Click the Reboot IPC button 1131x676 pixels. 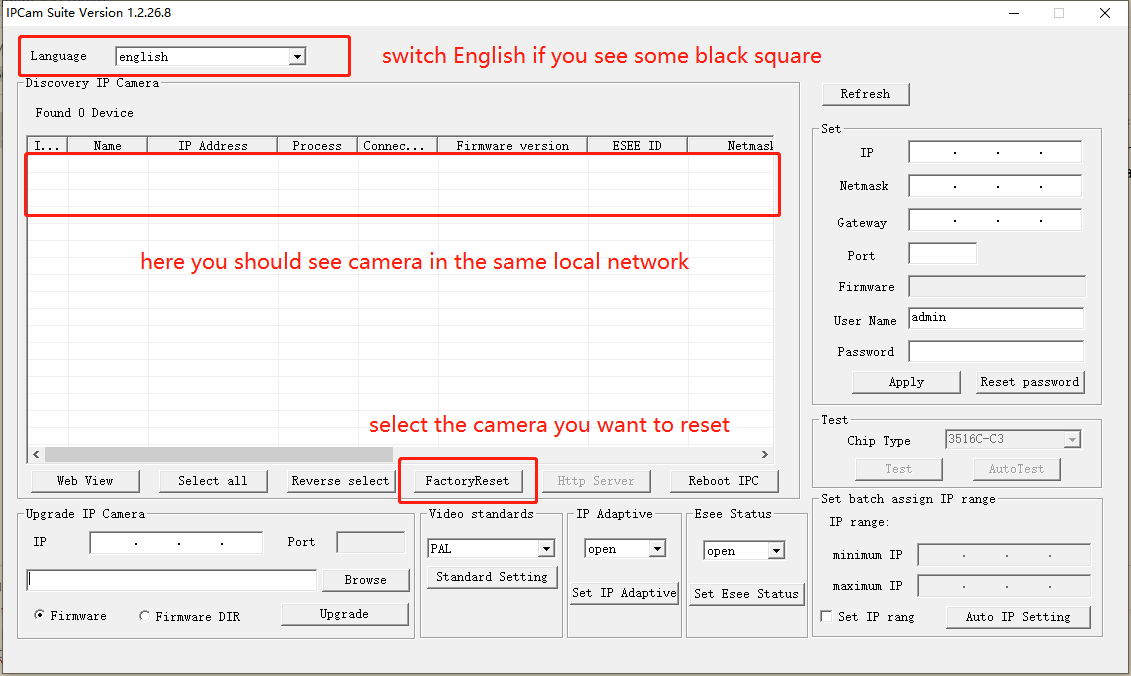coord(723,481)
